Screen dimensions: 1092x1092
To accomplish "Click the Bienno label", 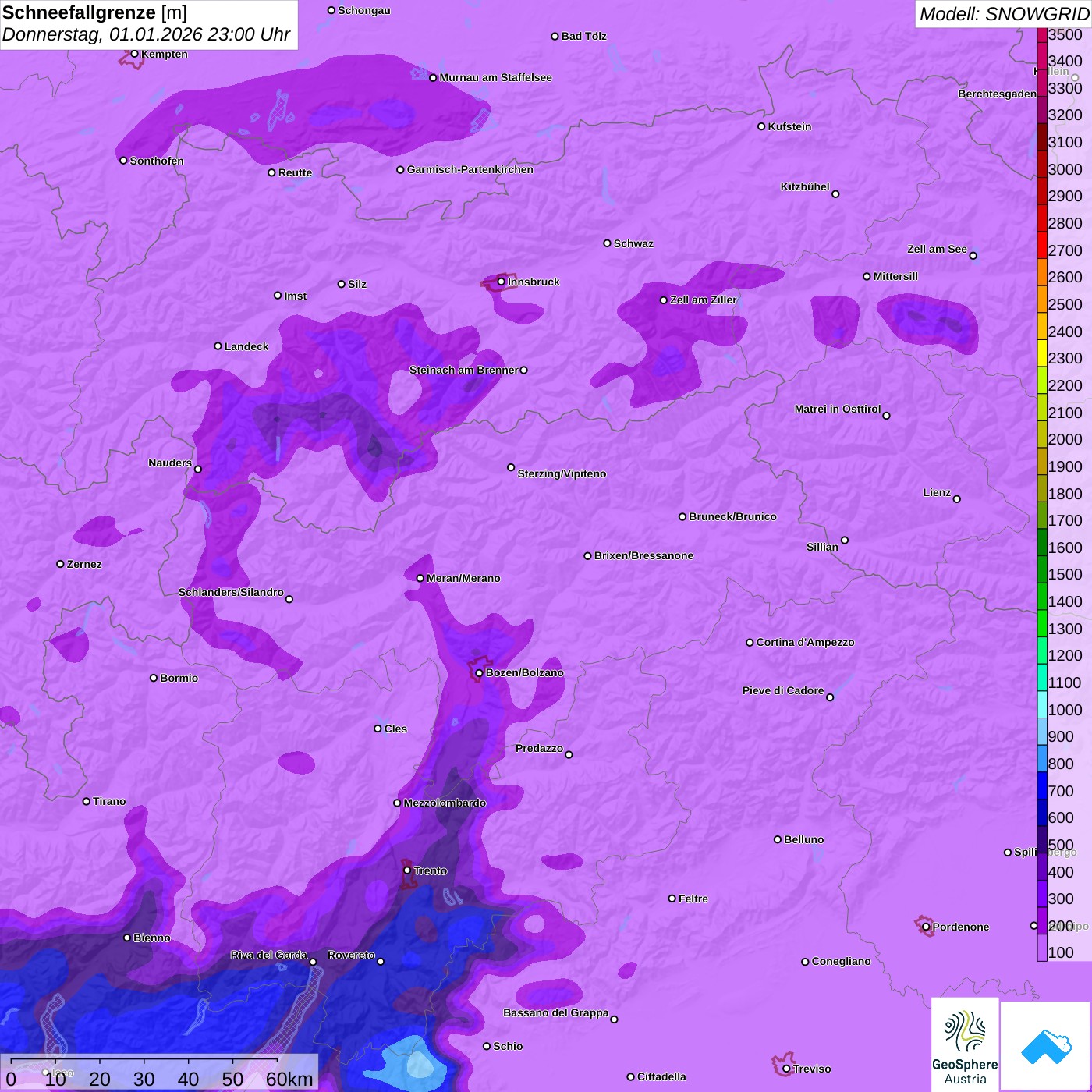I will coord(151,938).
